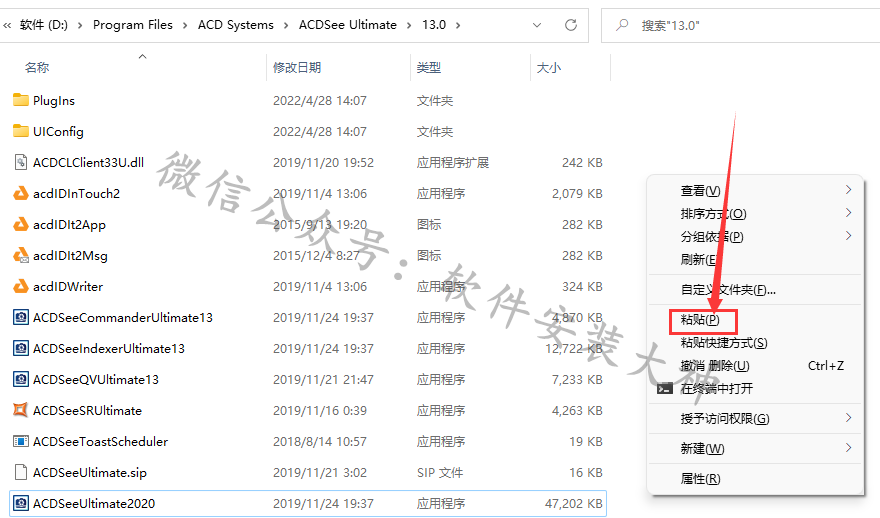Image resolution: width=880 pixels, height=518 pixels.
Task: Select ACDSeeIndexerUltimate13 application icon
Action: click(x=21, y=349)
